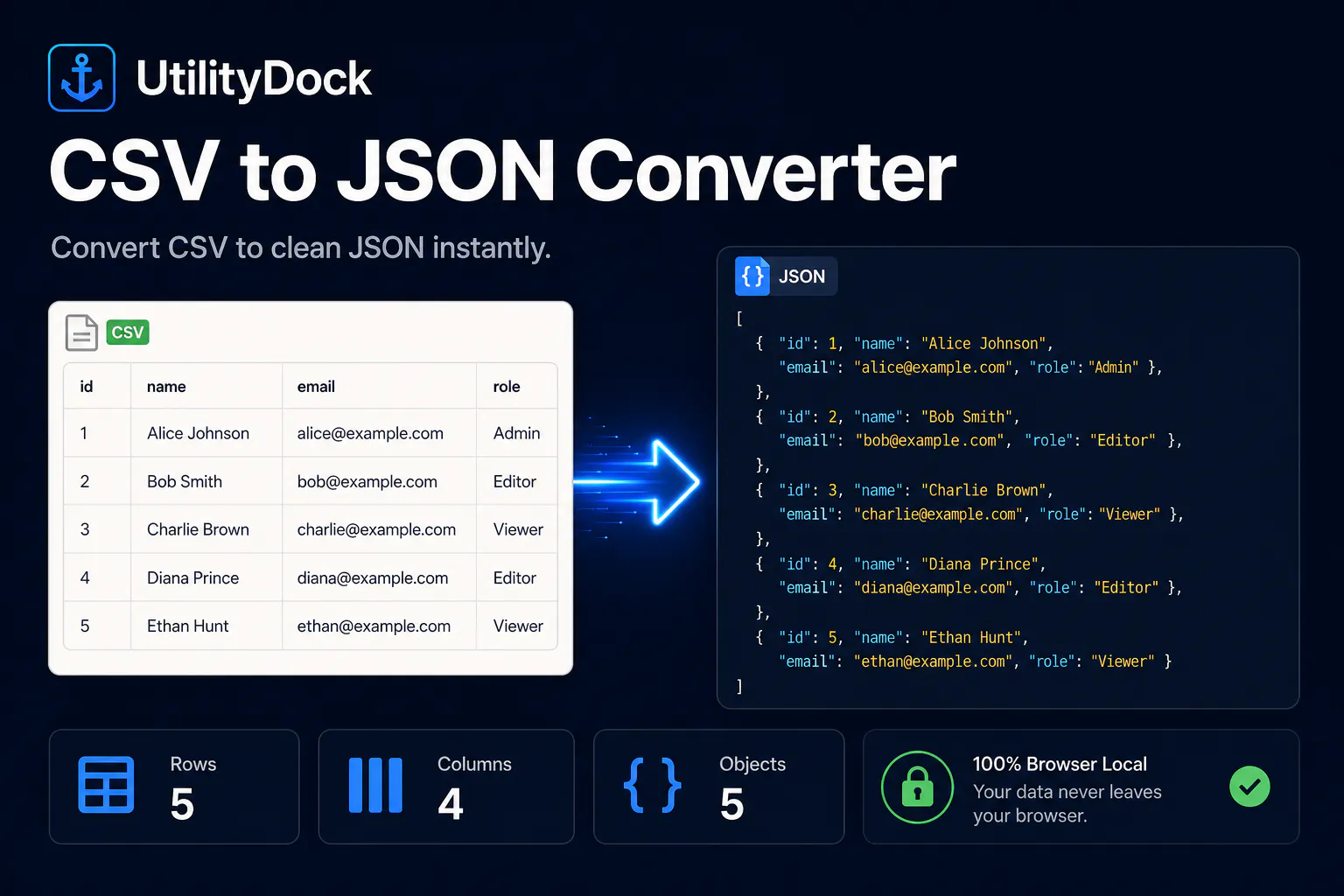
Task: Click "Bob Smith" value in JSON output
Action: click(x=967, y=417)
